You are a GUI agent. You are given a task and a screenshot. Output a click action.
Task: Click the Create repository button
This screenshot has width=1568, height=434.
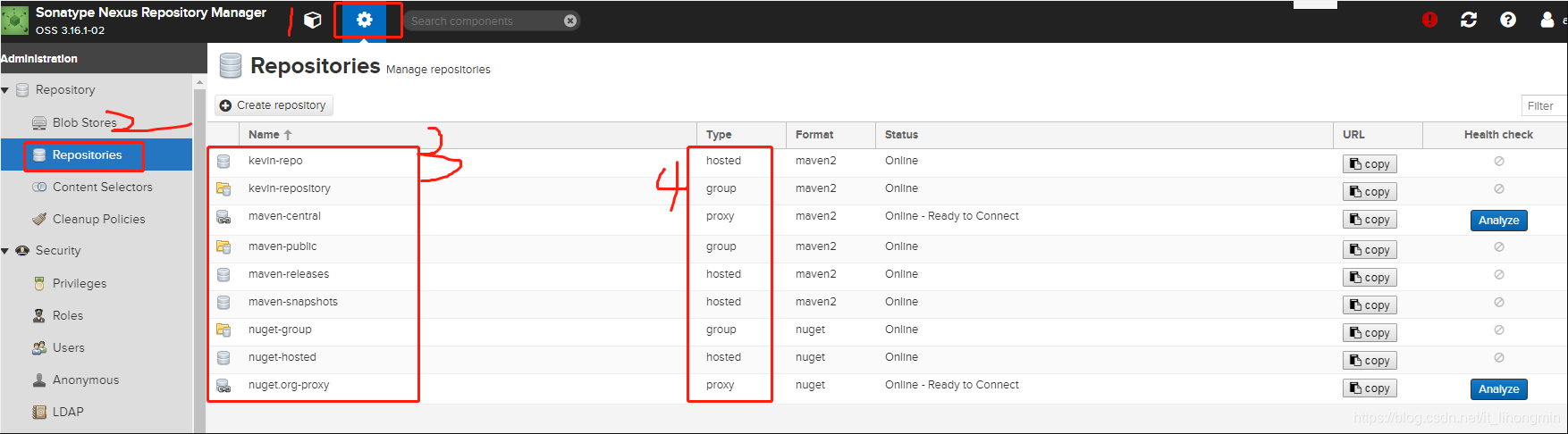274,105
